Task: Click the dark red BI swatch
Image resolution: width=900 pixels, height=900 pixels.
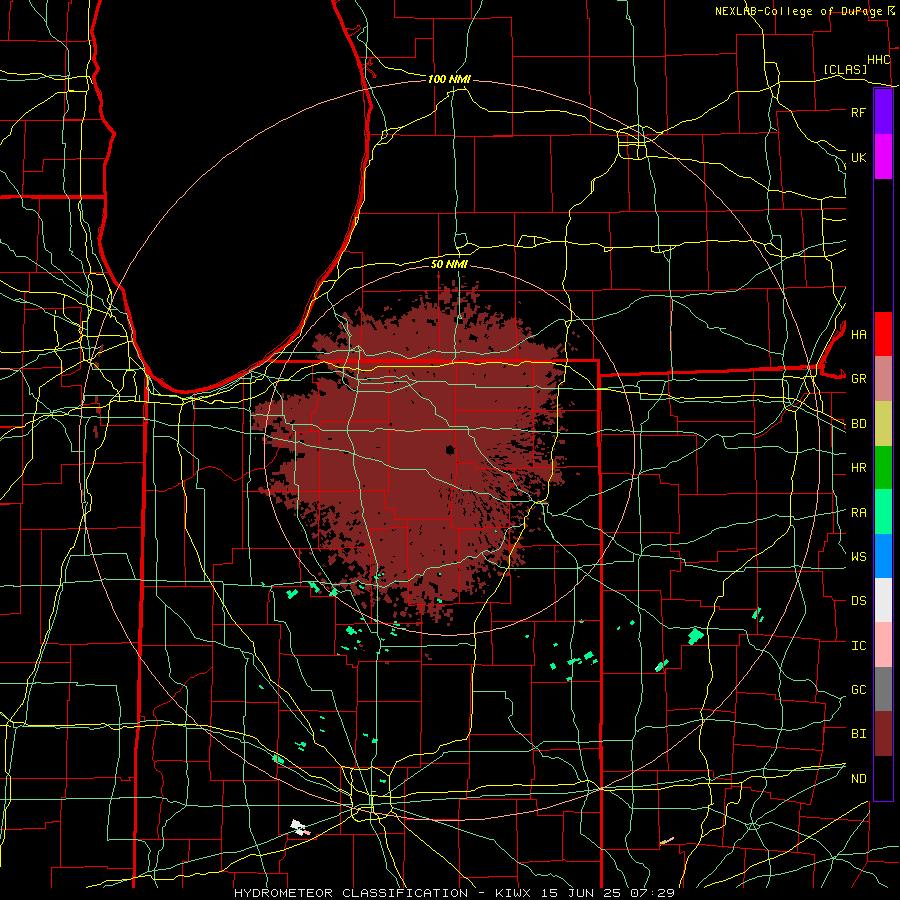Action: pyautogui.click(x=883, y=734)
